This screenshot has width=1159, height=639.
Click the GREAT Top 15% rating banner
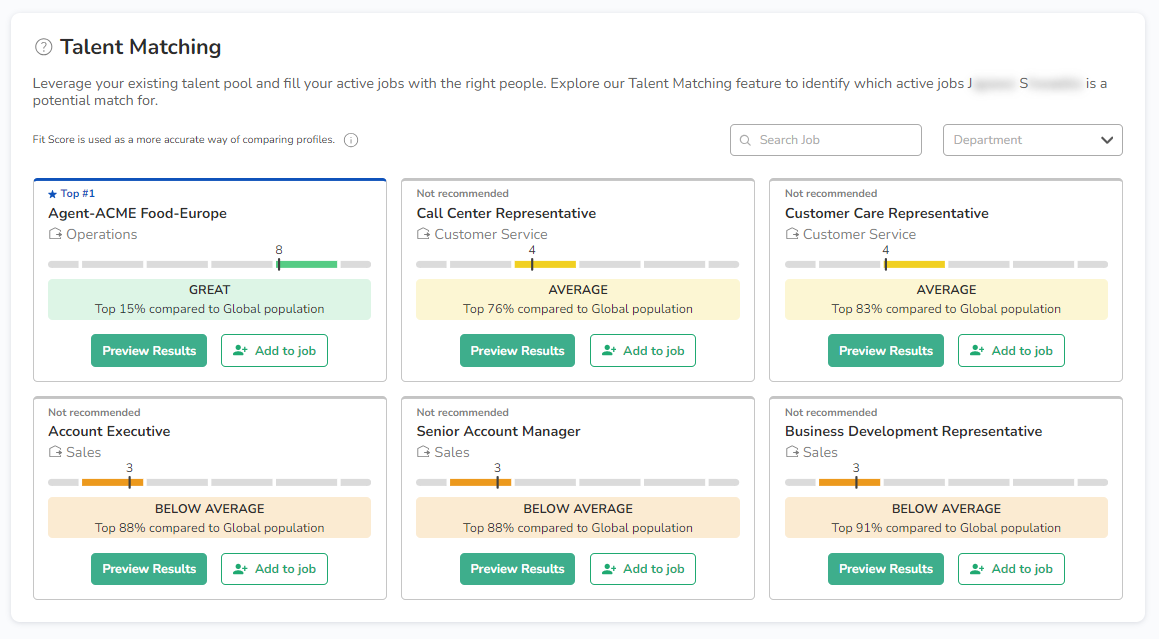(x=209, y=299)
